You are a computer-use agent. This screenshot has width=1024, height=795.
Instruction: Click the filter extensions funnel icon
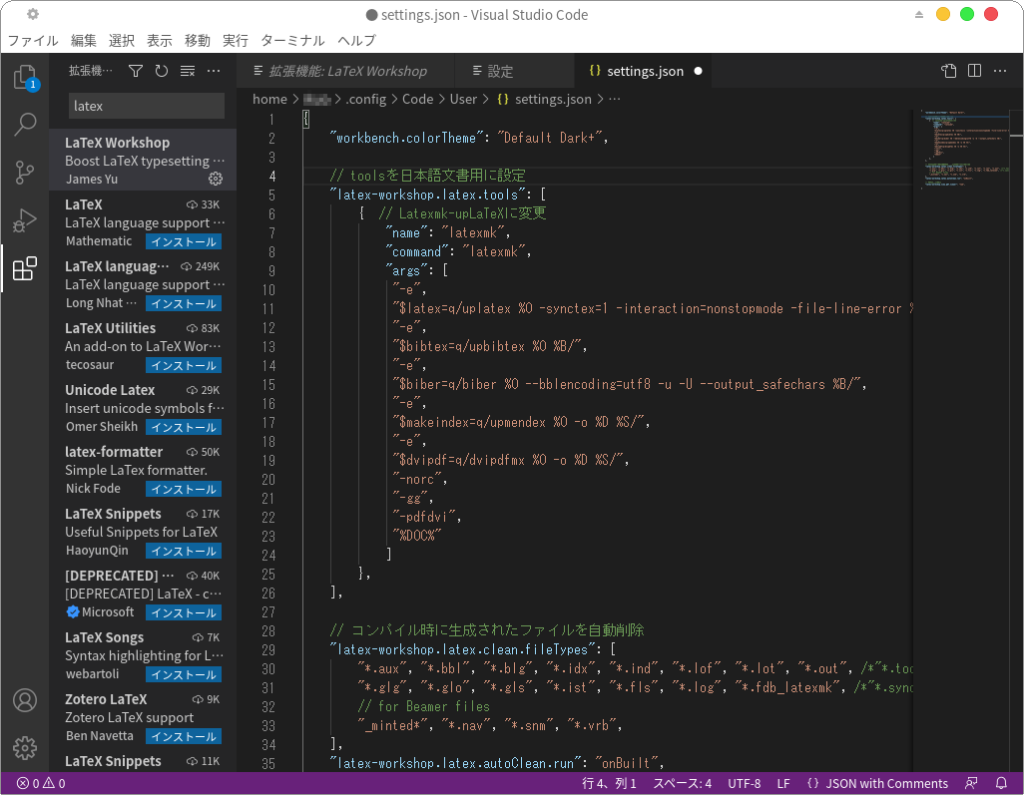pos(136,71)
